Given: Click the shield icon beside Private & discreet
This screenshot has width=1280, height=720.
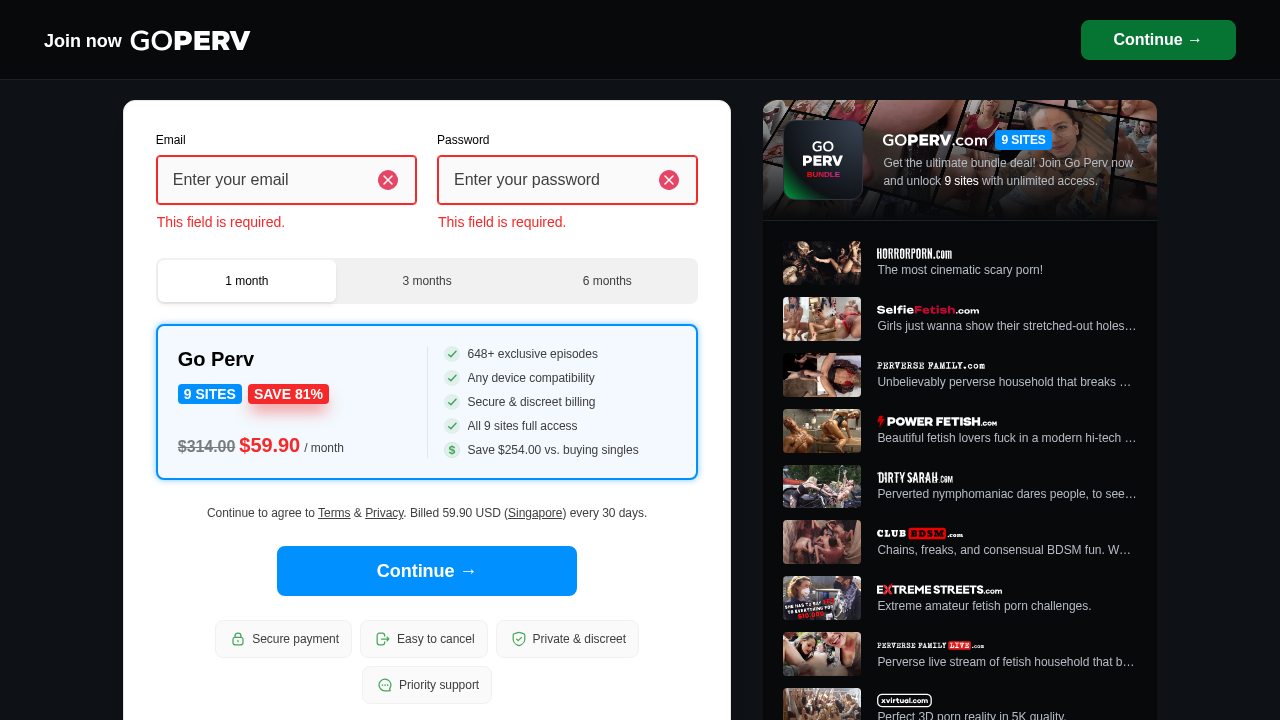Looking at the screenshot, I should click(x=519, y=639).
